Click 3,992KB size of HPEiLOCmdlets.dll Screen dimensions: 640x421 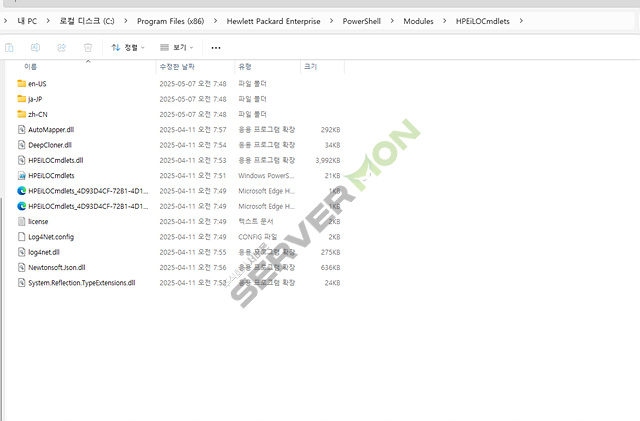click(328, 160)
